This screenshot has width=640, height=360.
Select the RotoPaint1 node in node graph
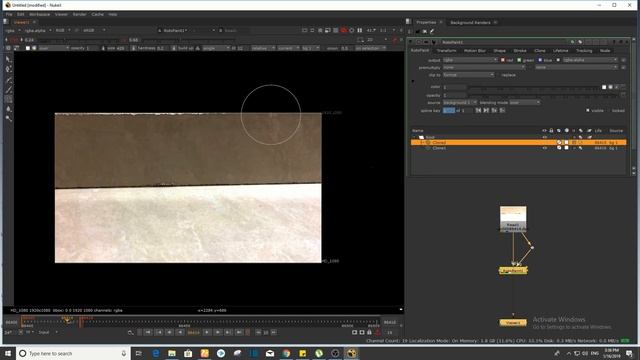click(x=513, y=271)
